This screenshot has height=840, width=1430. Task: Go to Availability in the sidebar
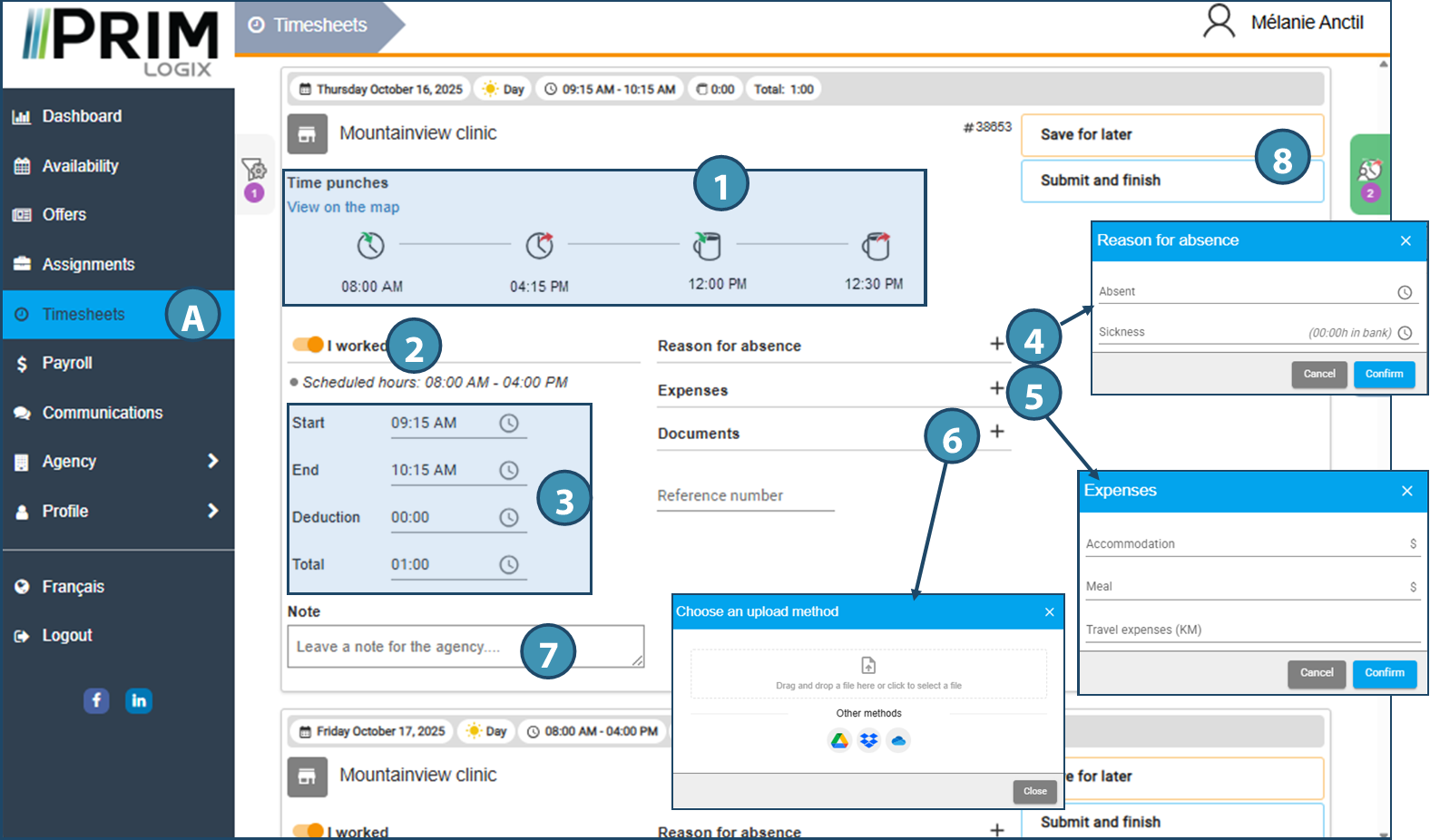click(80, 166)
